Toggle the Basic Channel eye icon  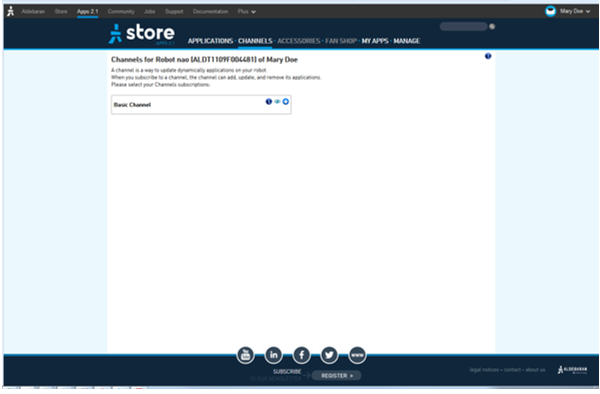point(277,102)
